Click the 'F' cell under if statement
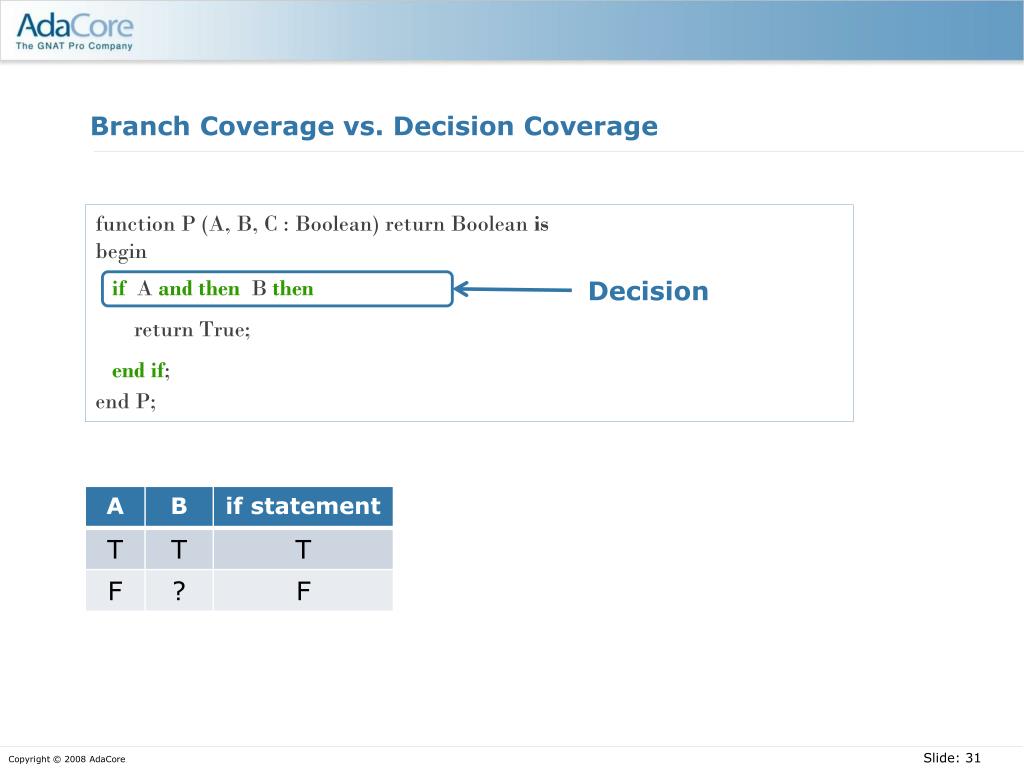 point(303,591)
